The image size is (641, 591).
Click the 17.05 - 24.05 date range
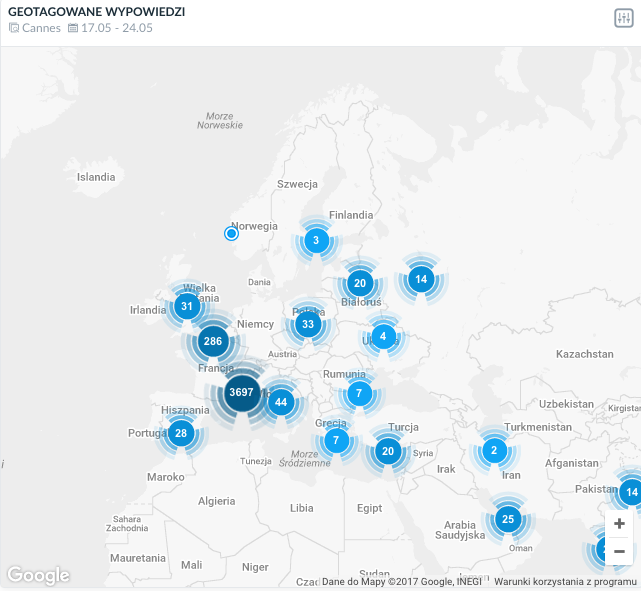tap(117, 28)
